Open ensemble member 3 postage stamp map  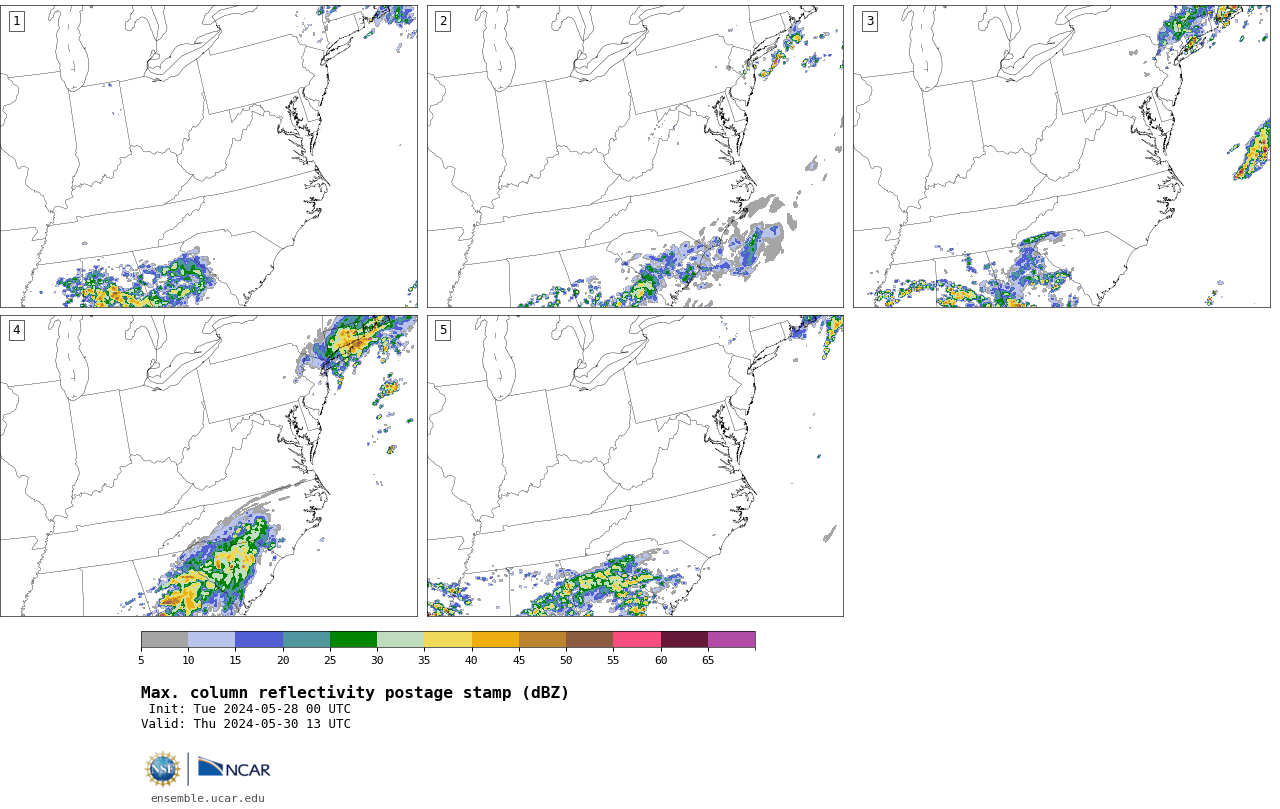coord(1062,156)
